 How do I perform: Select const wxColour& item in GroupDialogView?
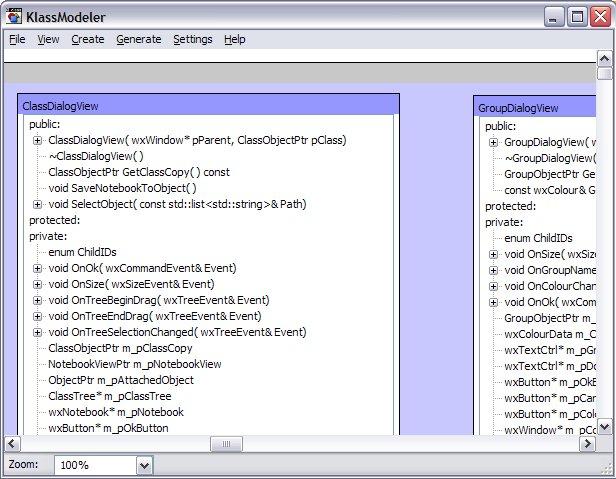click(x=550, y=190)
